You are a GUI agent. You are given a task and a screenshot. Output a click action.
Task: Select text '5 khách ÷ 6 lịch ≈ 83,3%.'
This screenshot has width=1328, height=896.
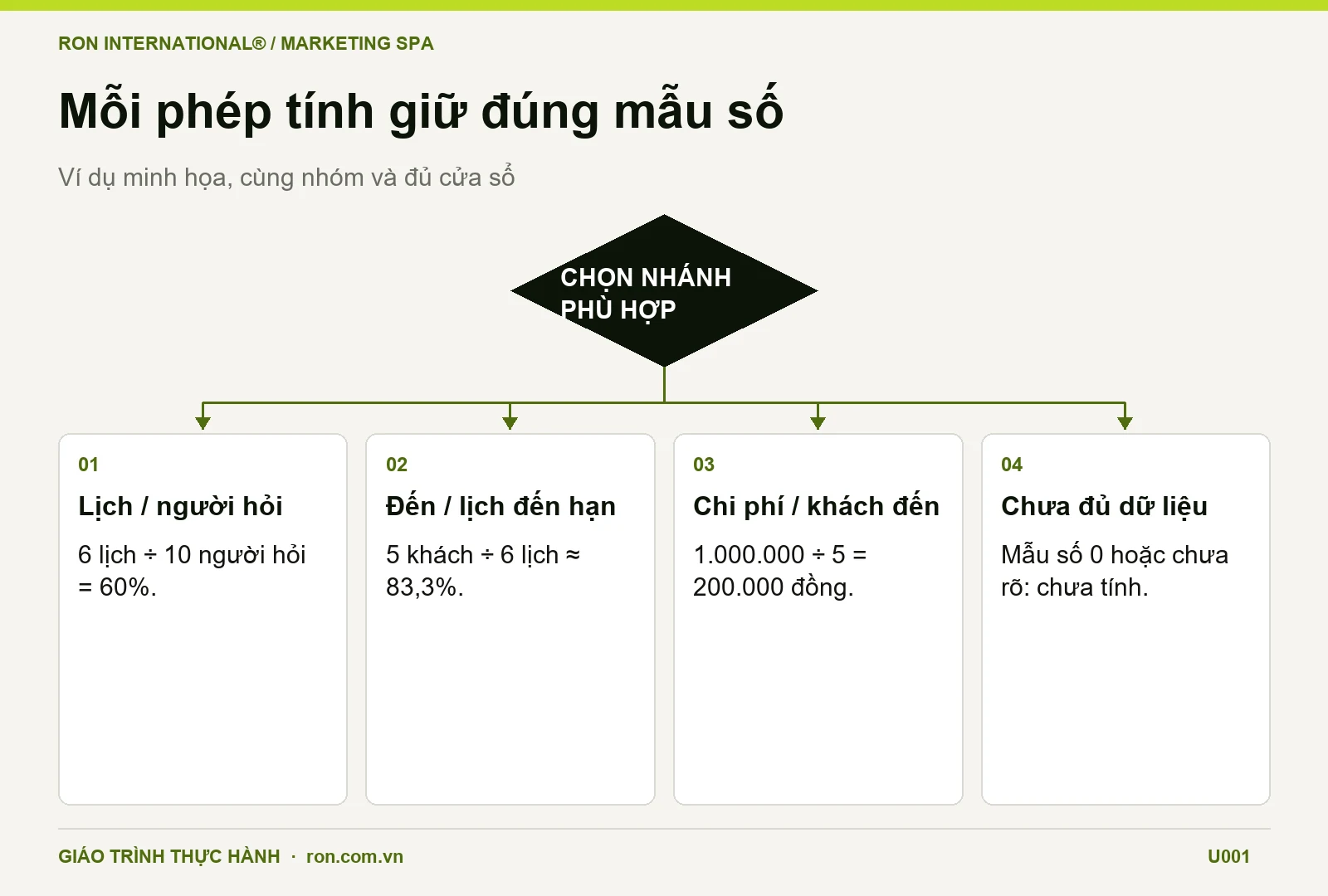[483, 571]
